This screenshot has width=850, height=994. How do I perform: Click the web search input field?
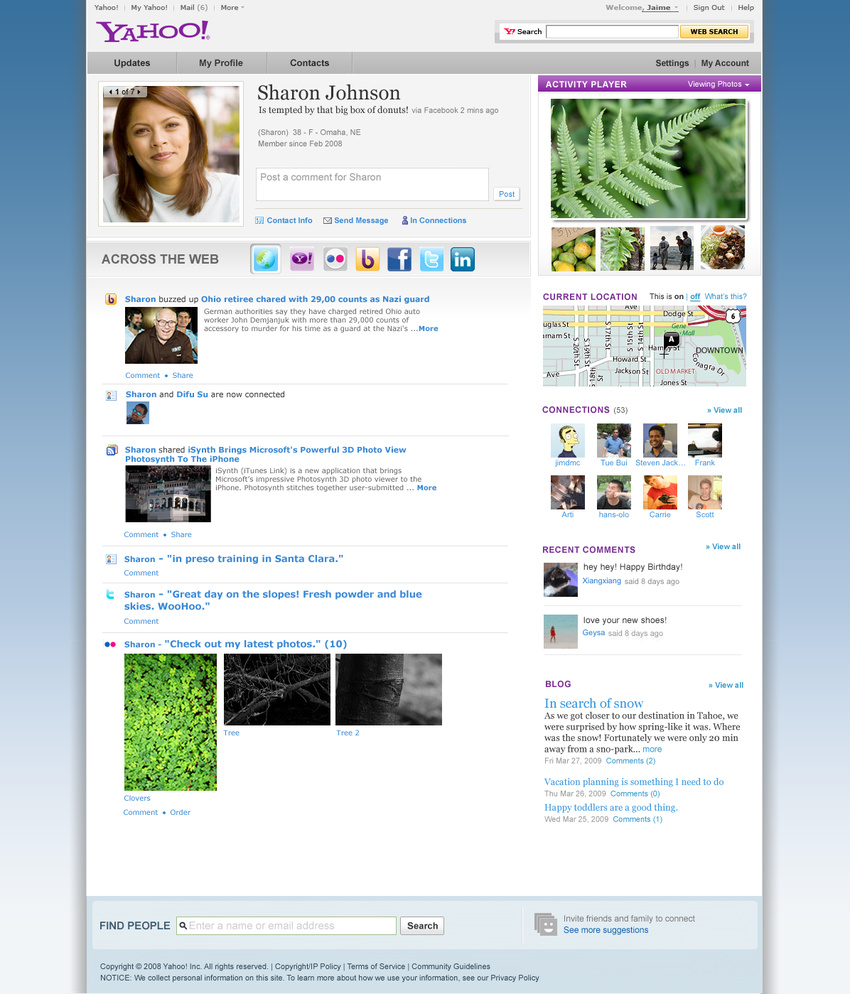612,32
